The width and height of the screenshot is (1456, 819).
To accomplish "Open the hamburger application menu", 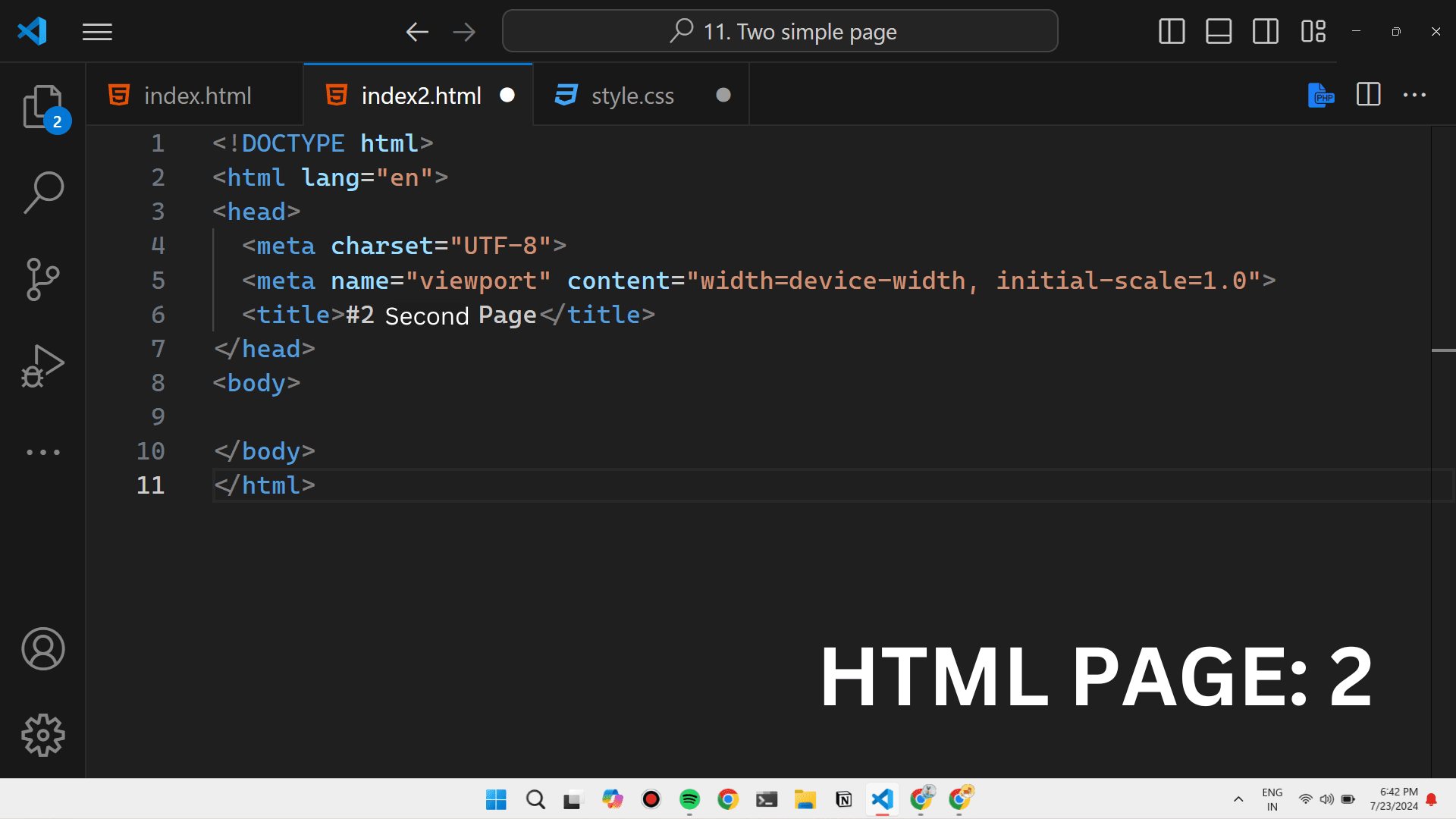I will 97,32.
